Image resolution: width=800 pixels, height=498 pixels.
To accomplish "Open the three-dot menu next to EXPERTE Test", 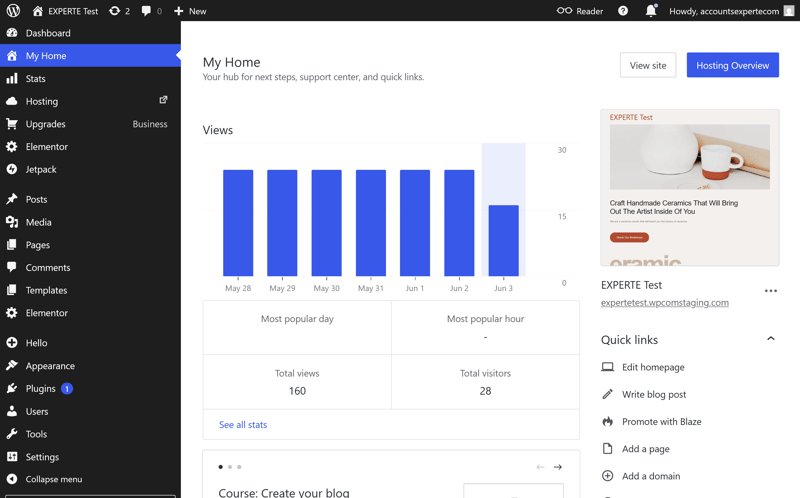I will [770, 291].
